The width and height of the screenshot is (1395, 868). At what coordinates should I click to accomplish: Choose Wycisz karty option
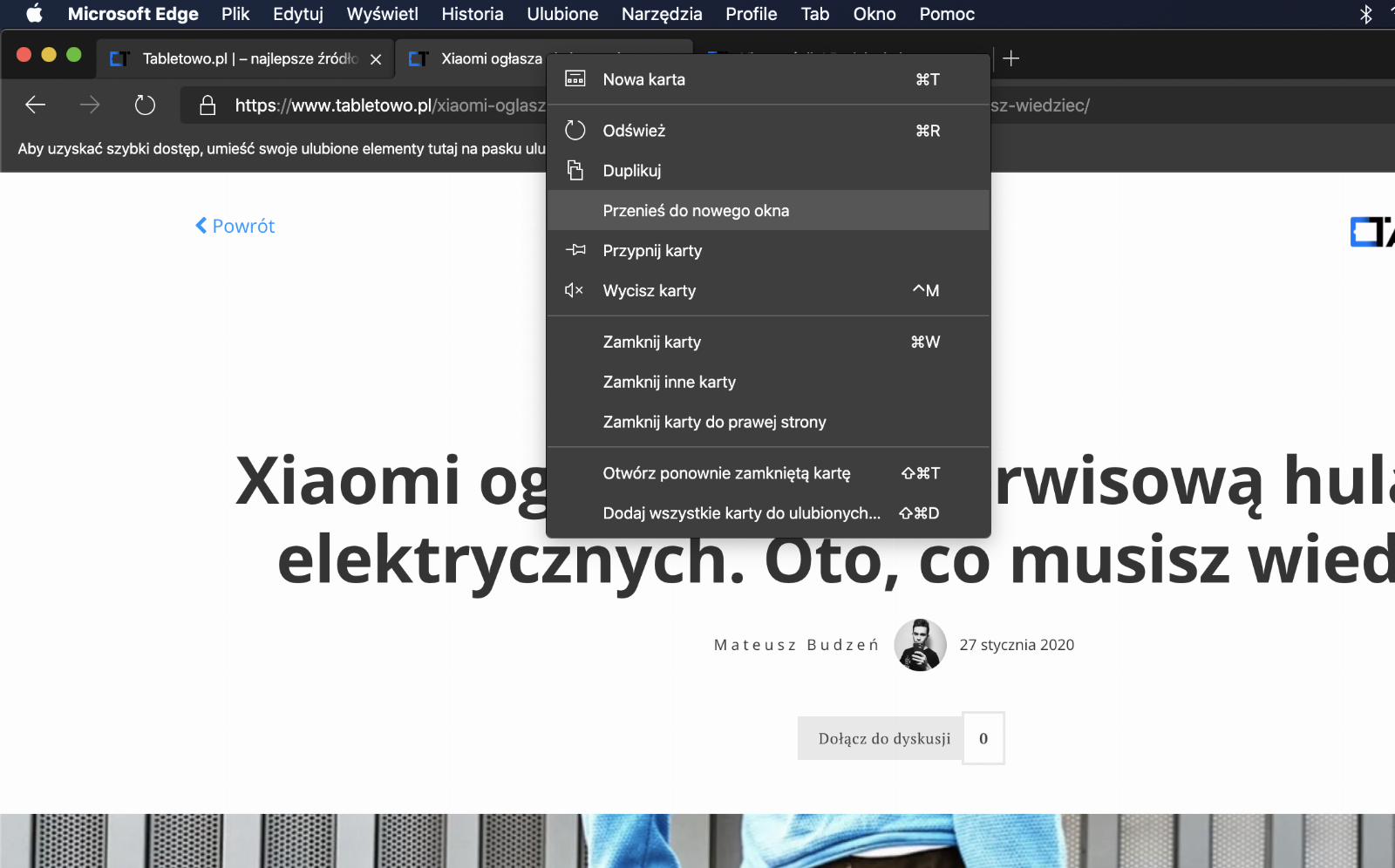[768, 291]
